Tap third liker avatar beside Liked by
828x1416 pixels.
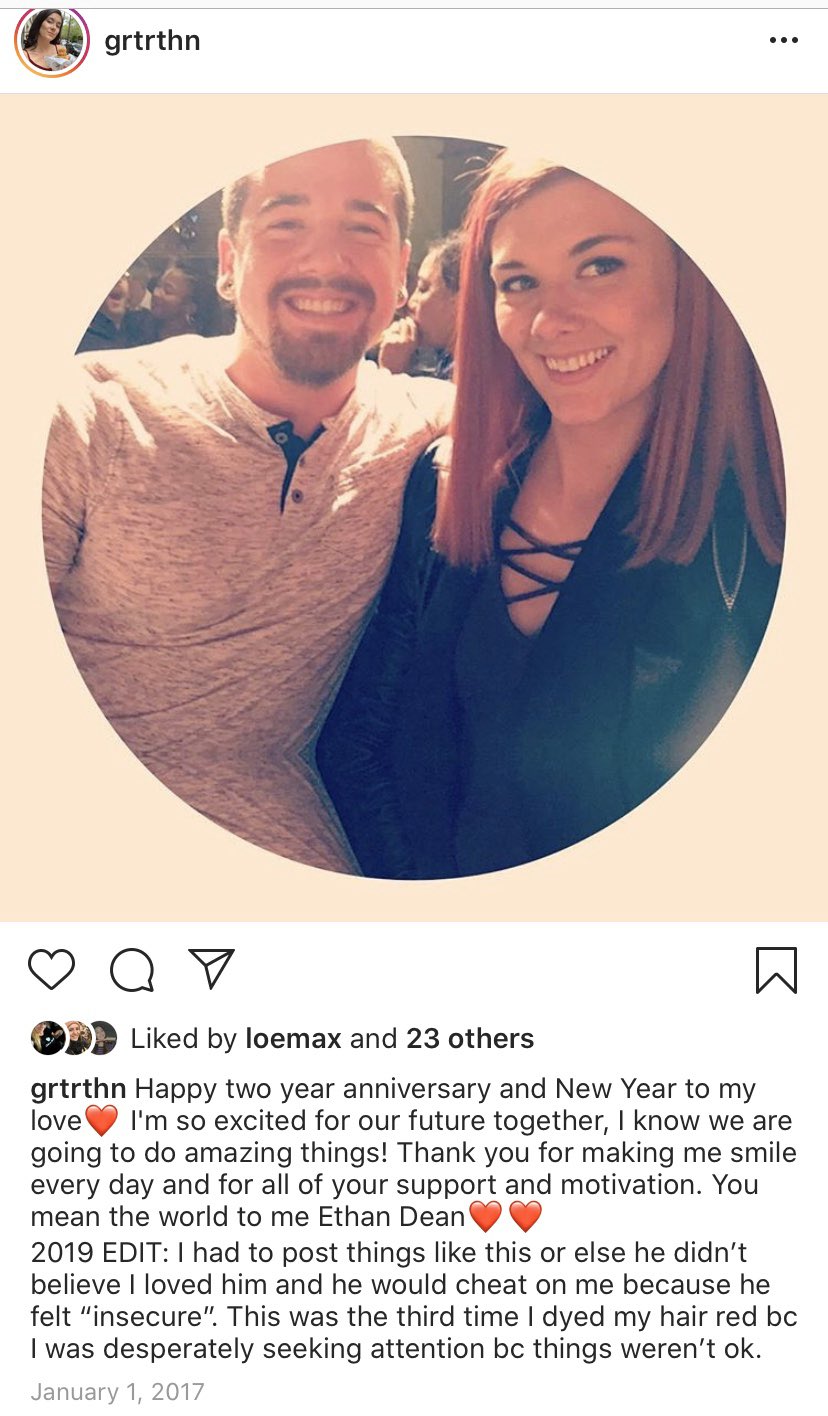101,1039
